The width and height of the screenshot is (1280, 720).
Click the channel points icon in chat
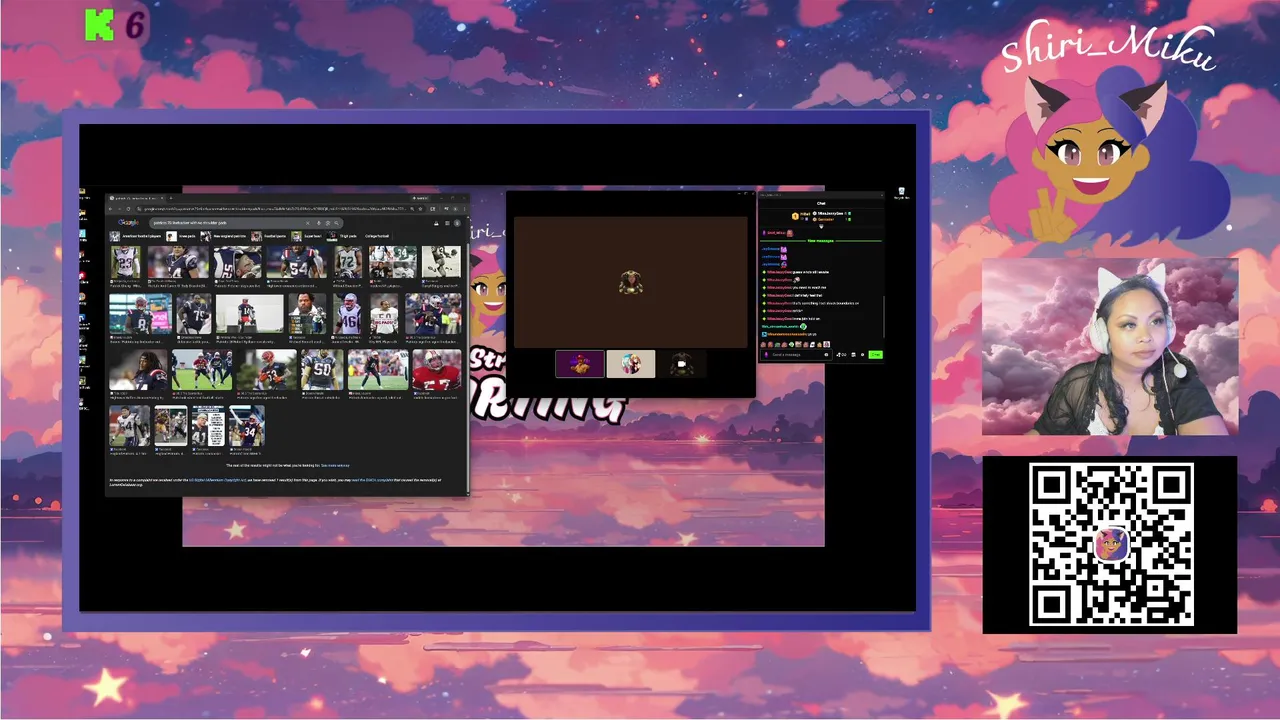[841, 355]
